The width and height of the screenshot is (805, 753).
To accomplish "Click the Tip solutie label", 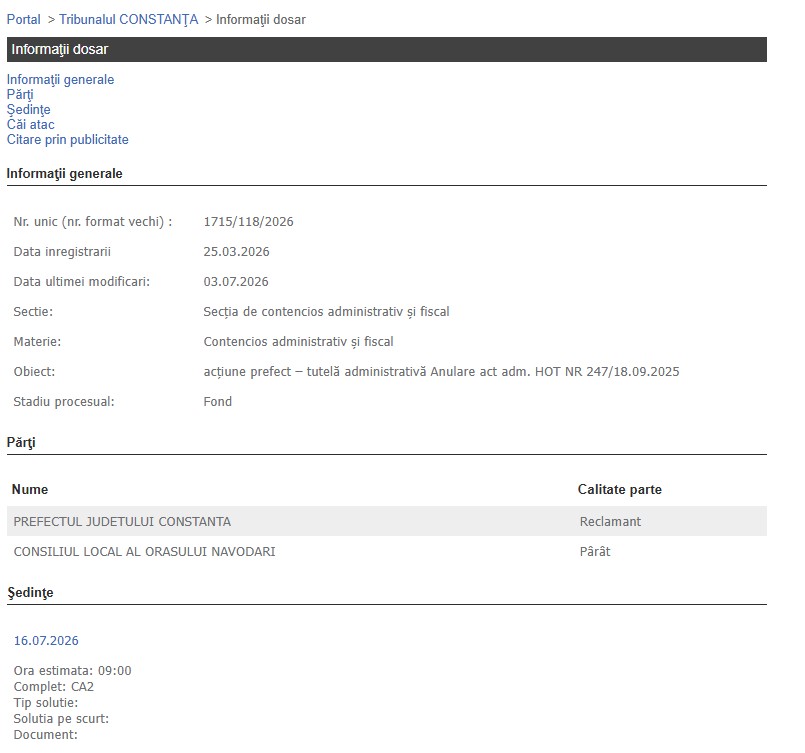I will point(46,703).
